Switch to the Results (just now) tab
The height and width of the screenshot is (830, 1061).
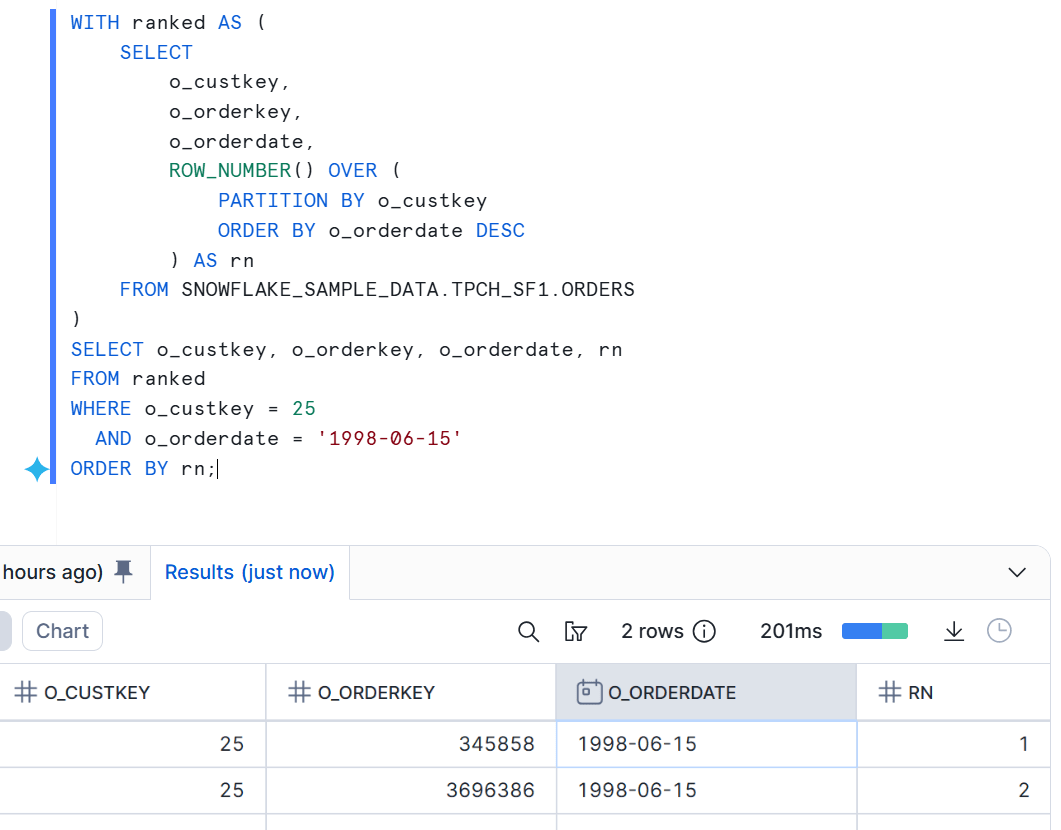250,572
